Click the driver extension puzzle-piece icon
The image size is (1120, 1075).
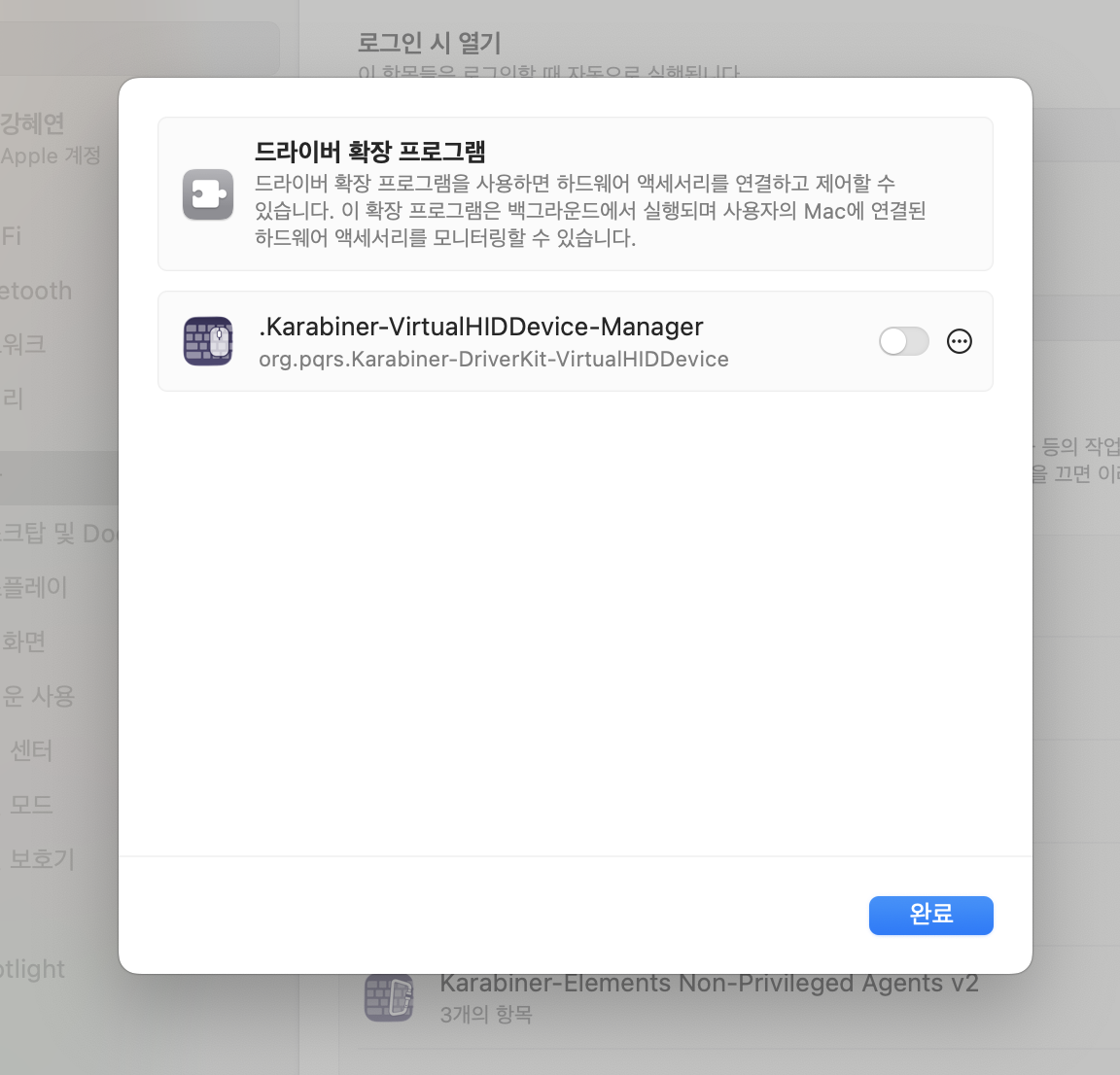[208, 194]
